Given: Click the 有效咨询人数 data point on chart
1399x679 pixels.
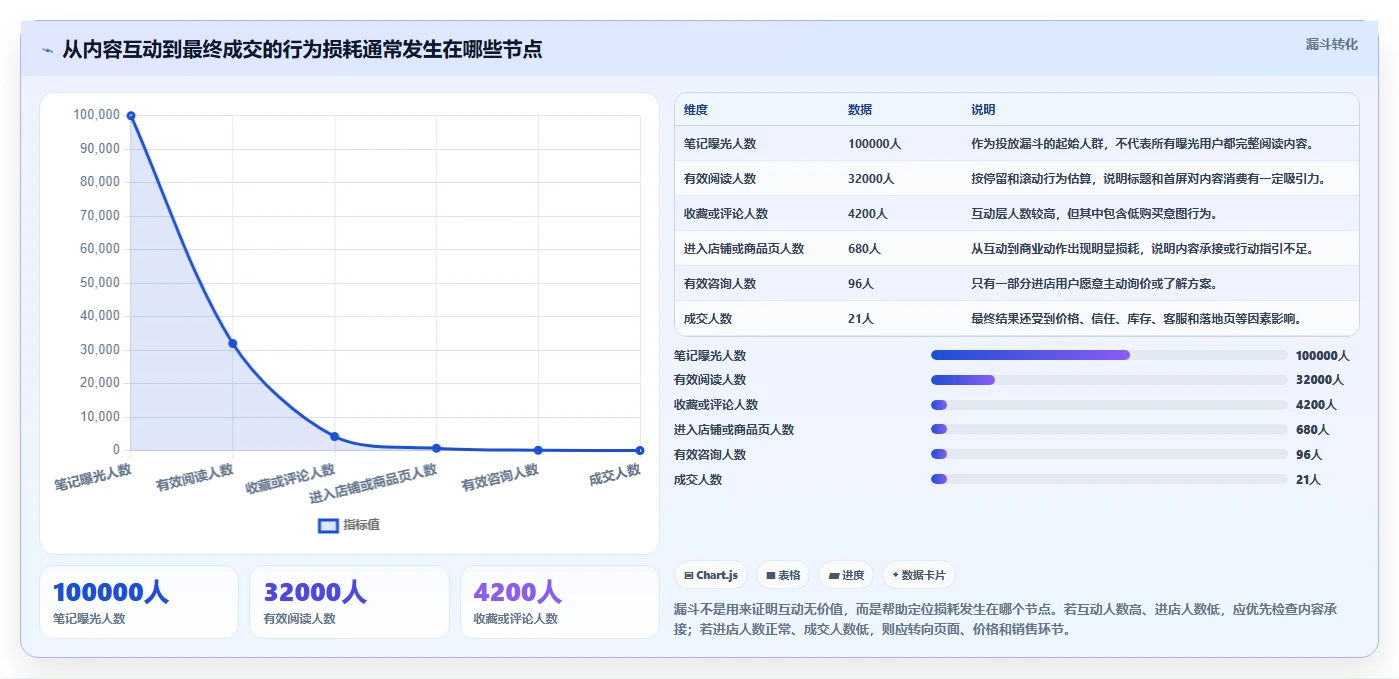Looking at the screenshot, I should [538, 450].
